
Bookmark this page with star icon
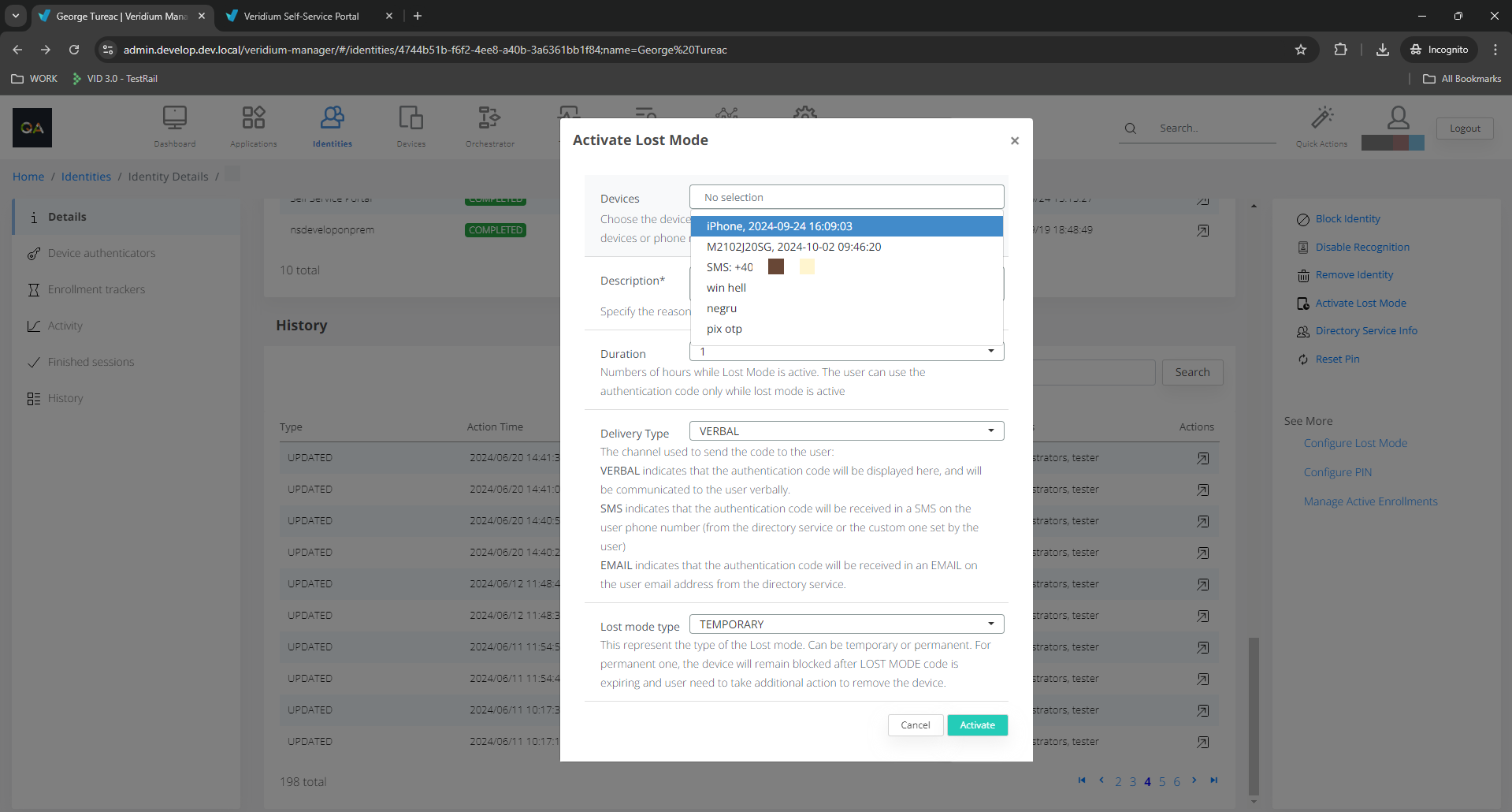click(1301, 50)
